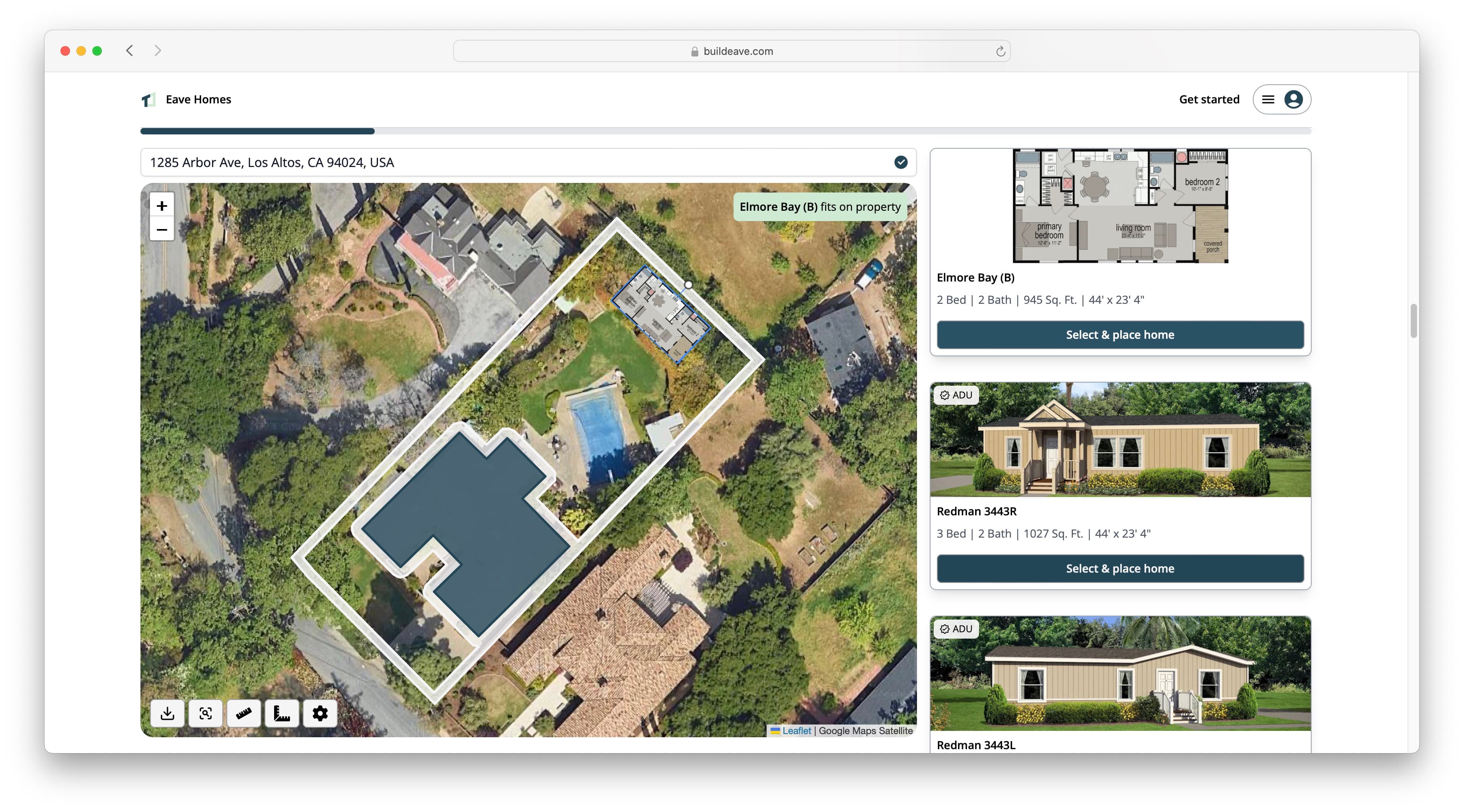Click the map download icon
The height and width of the screenshot is (812, 1464).
(x=167, y=713)
